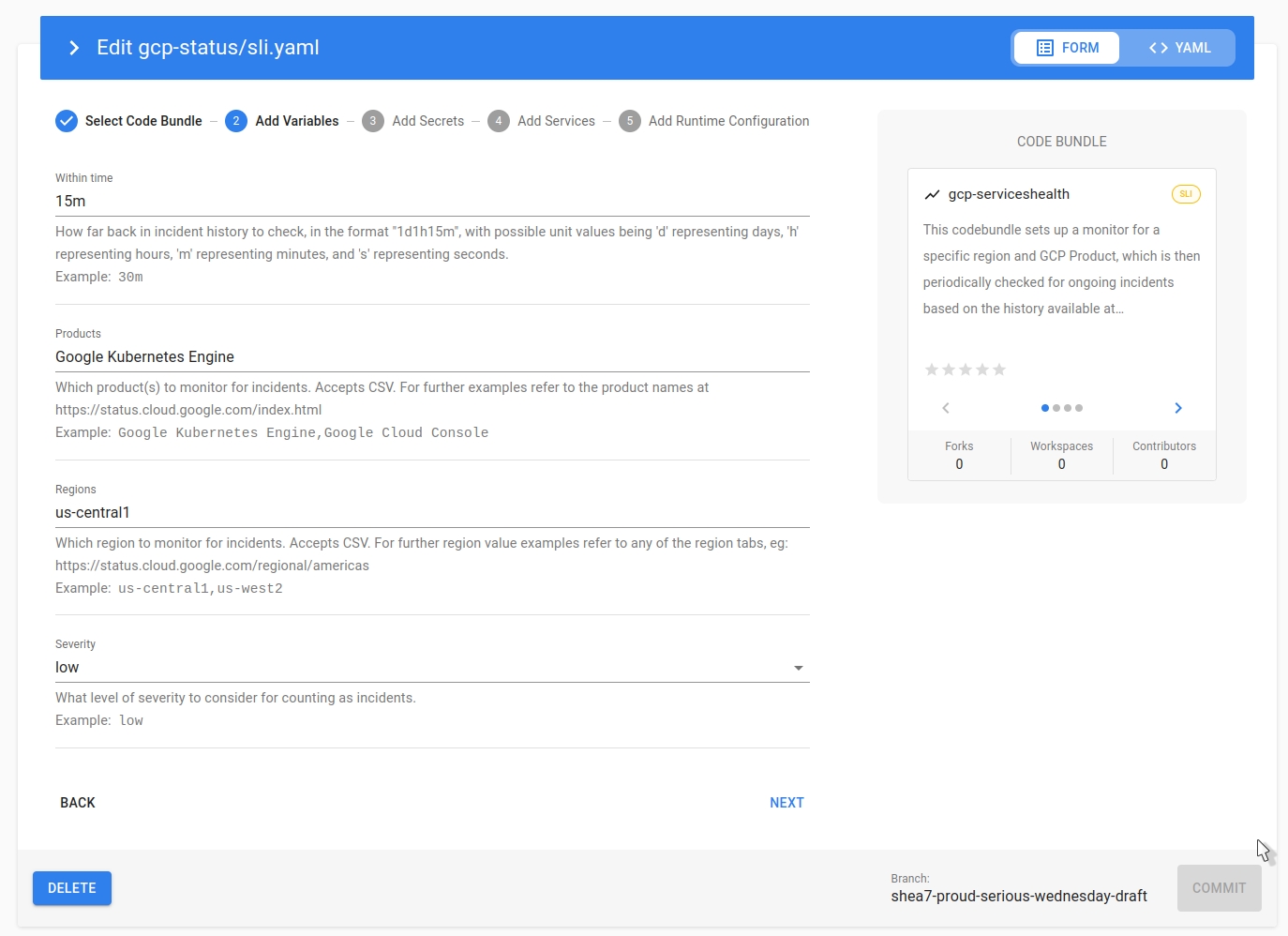Image resolution: width=1288 pixels, height=936 pixels.
Task: Click the back chevron next to the edit title
Action: [x=74, y=48]
